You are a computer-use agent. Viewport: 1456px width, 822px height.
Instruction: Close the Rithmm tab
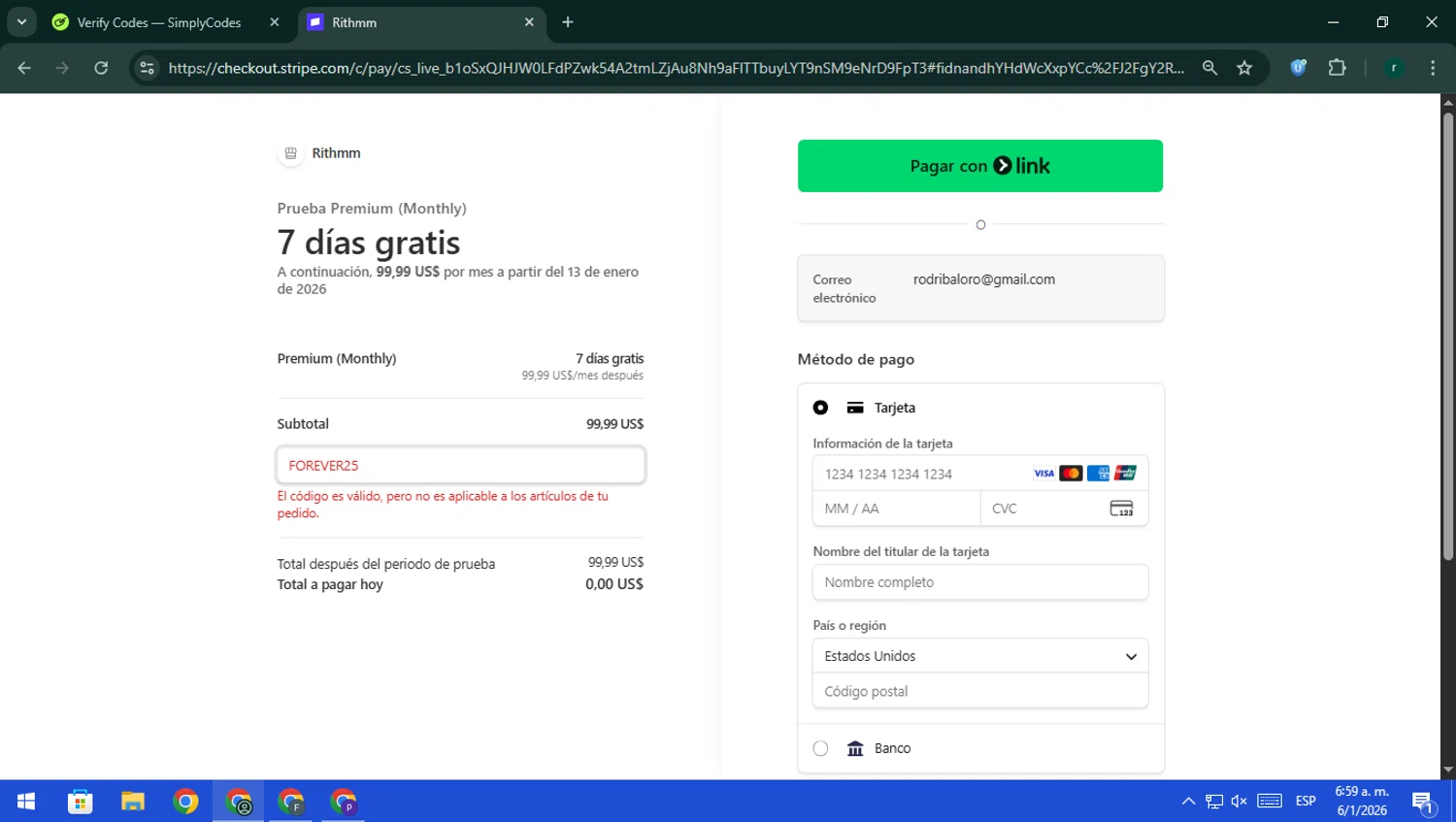[x=529, y=22]
